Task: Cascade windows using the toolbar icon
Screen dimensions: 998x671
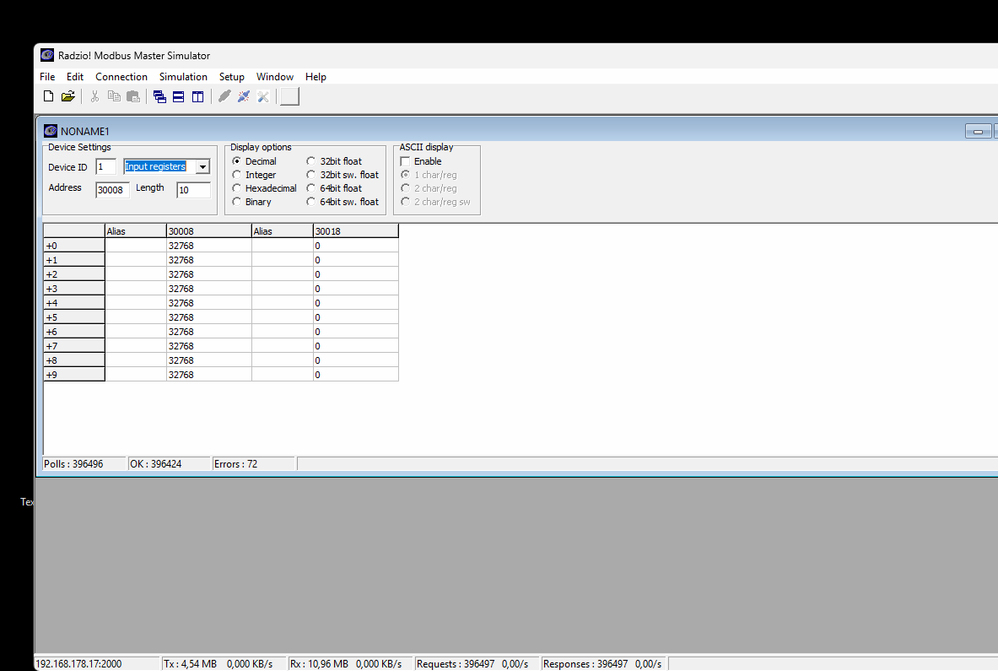Action: [x=160, y=96]
